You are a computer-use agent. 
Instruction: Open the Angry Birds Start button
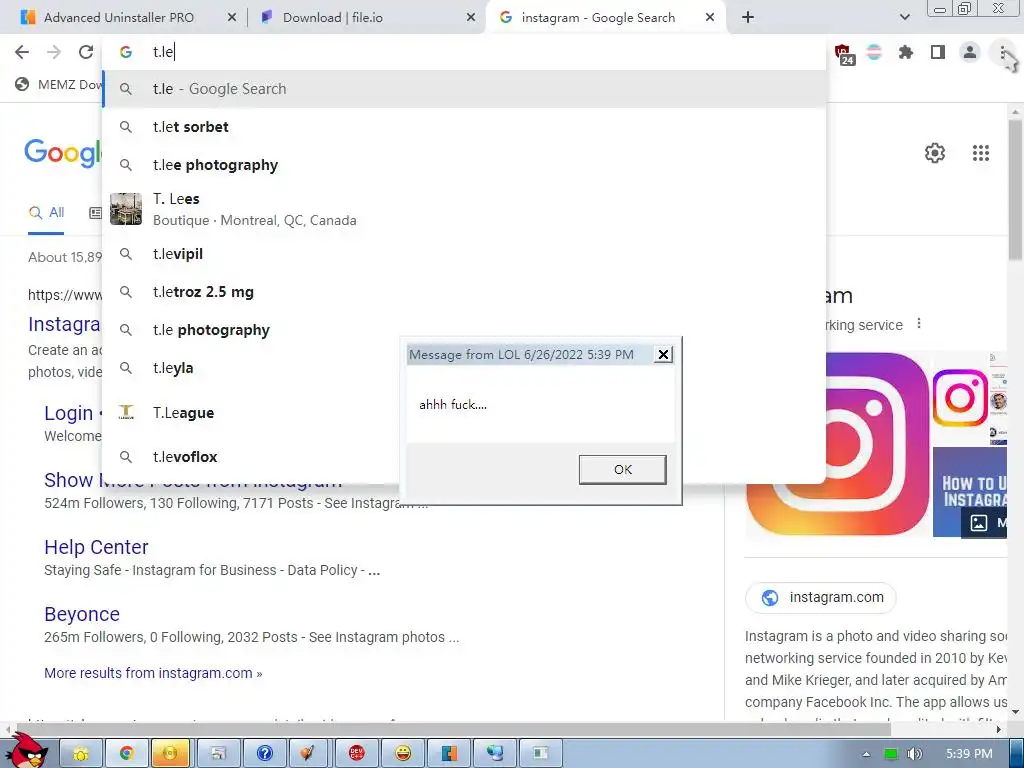(26, 751)
